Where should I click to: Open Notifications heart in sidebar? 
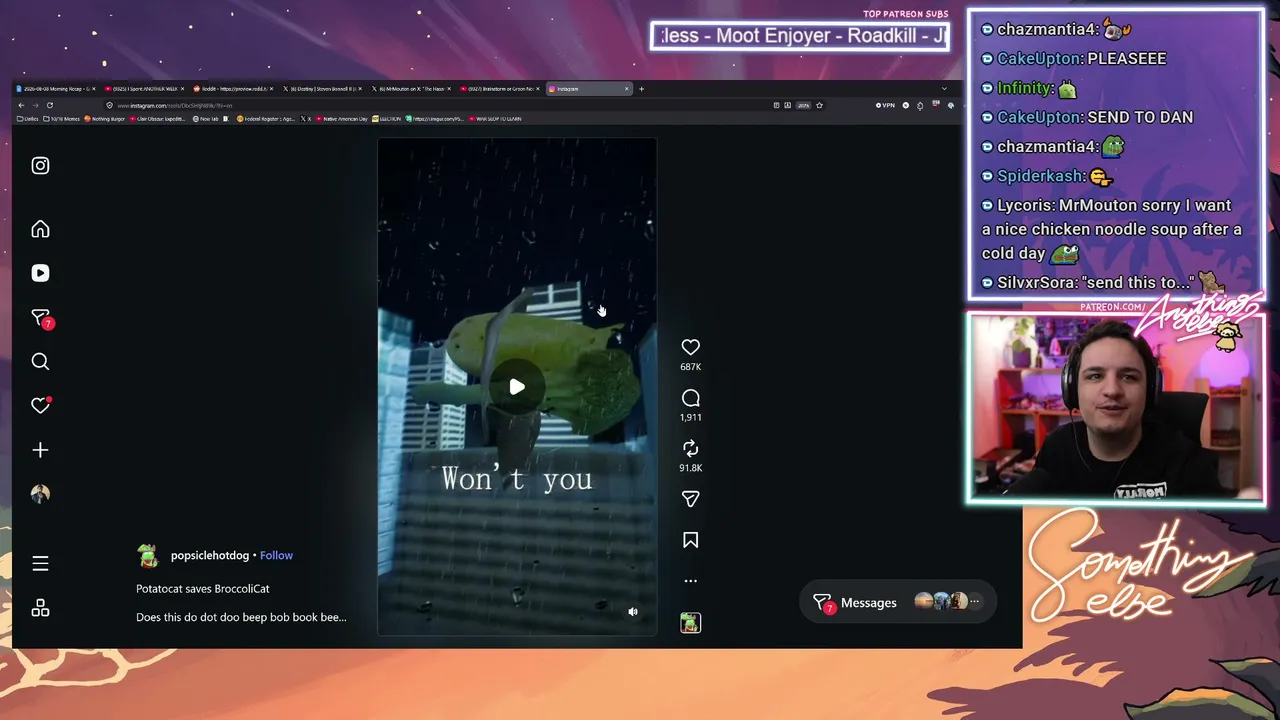point(41,405)
